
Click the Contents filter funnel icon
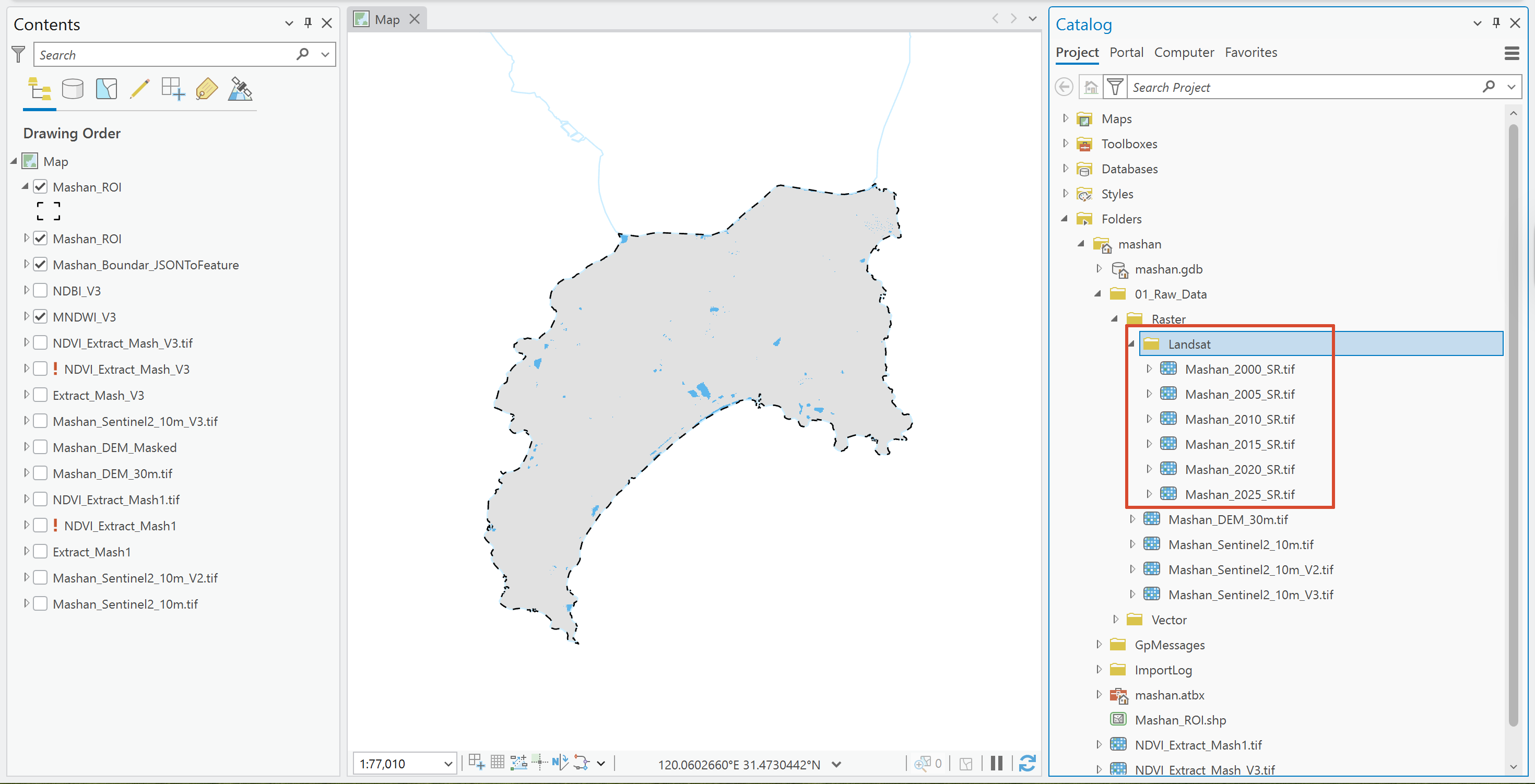tap(18, 55)
